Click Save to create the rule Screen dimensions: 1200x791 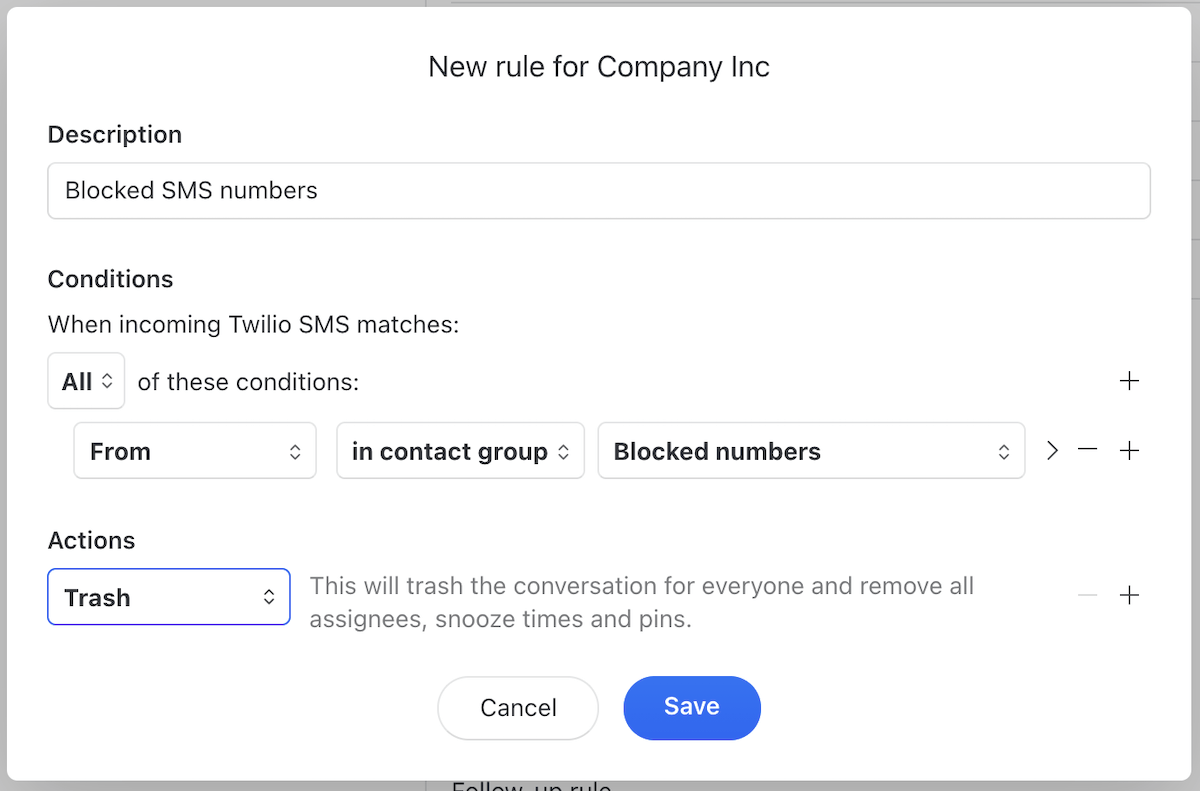point(691,707)
